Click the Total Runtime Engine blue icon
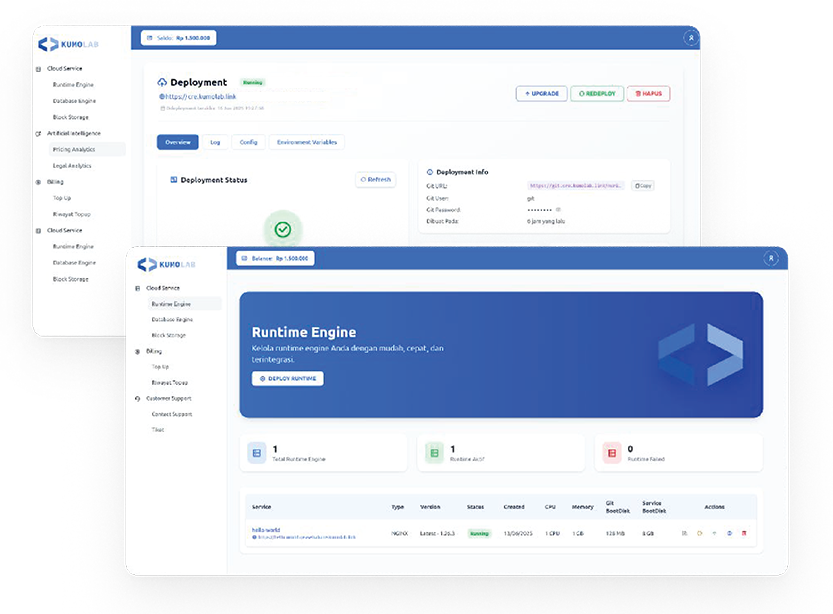This screenshot has width=833, height=614. [x=257, y=453]
